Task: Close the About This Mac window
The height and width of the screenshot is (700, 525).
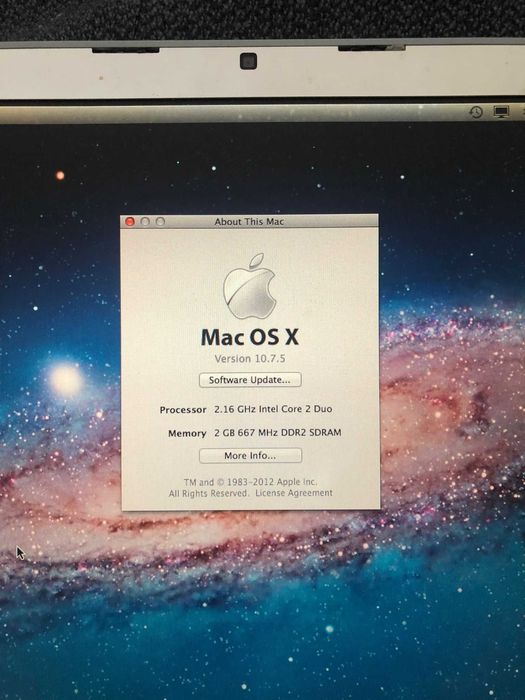Action: (130, 221)
